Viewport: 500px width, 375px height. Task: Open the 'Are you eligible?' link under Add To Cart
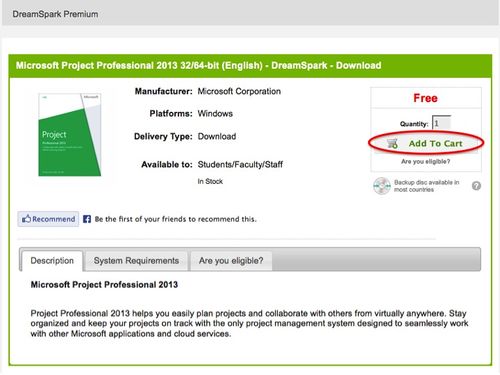click(426, 161)
